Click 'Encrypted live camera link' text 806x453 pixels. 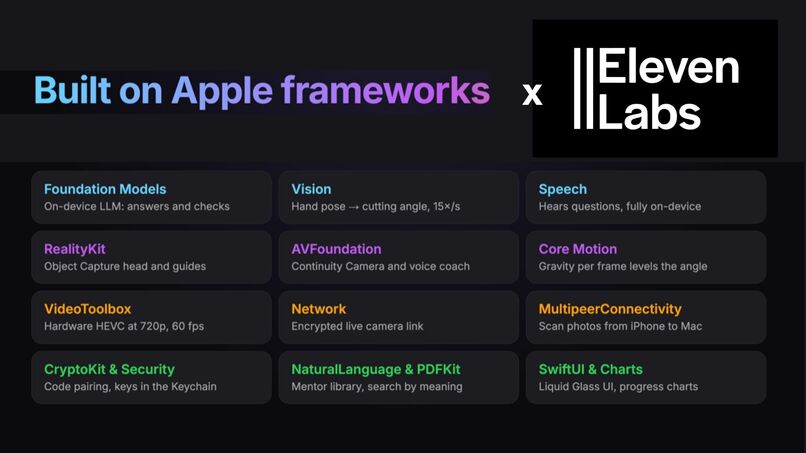[357, 326]
